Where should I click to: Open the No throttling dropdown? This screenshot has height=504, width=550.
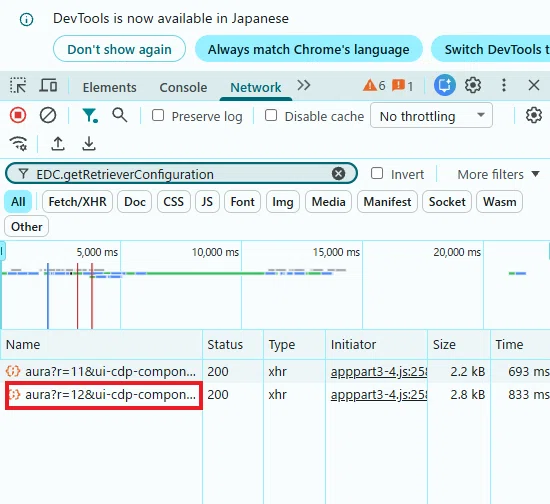pyautogui.click(x=431, y=115)
